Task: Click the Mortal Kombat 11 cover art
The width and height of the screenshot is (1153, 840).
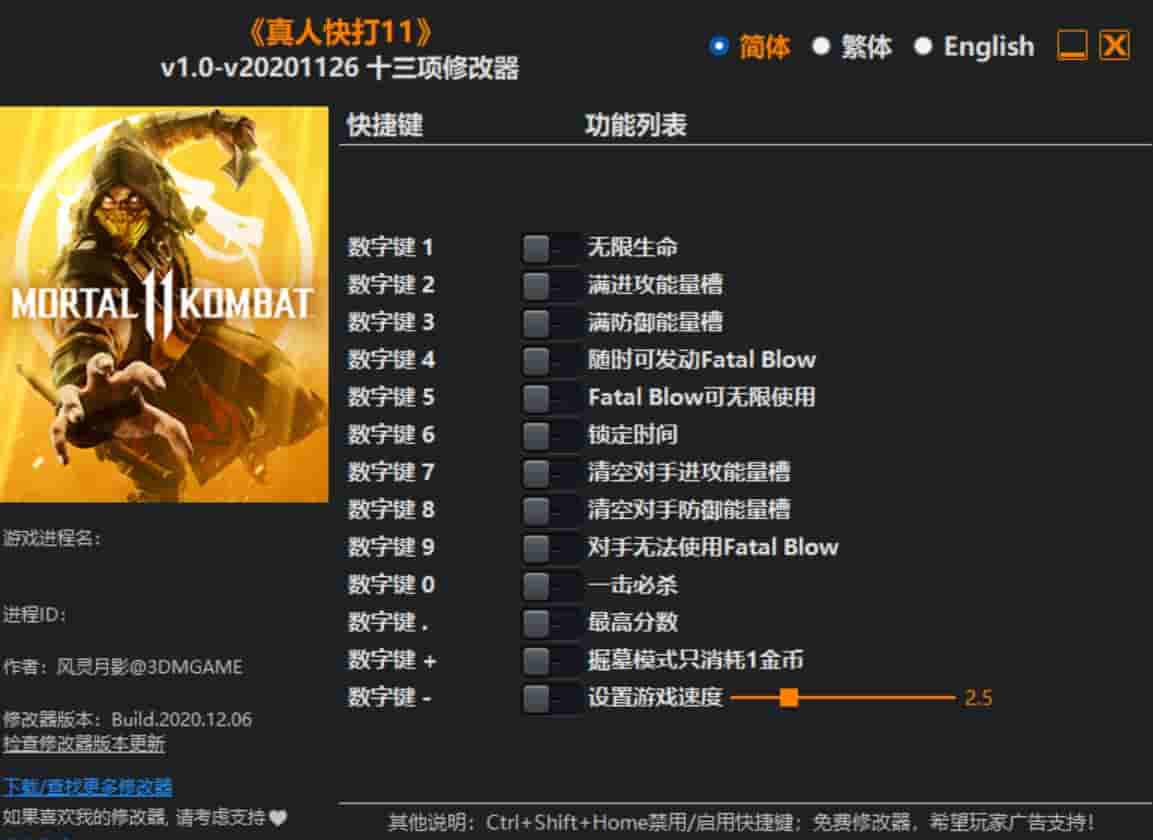Action: coord(165,300)
